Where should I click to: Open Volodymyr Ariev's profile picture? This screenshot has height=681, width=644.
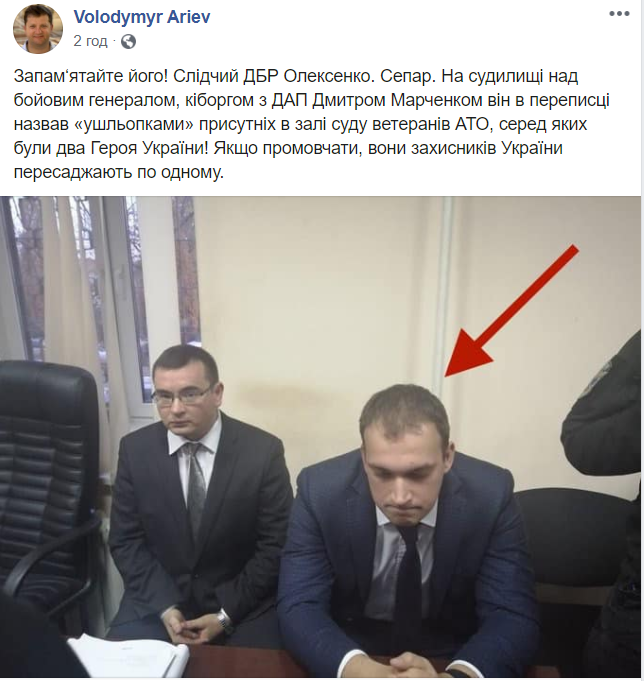[38, 29]
